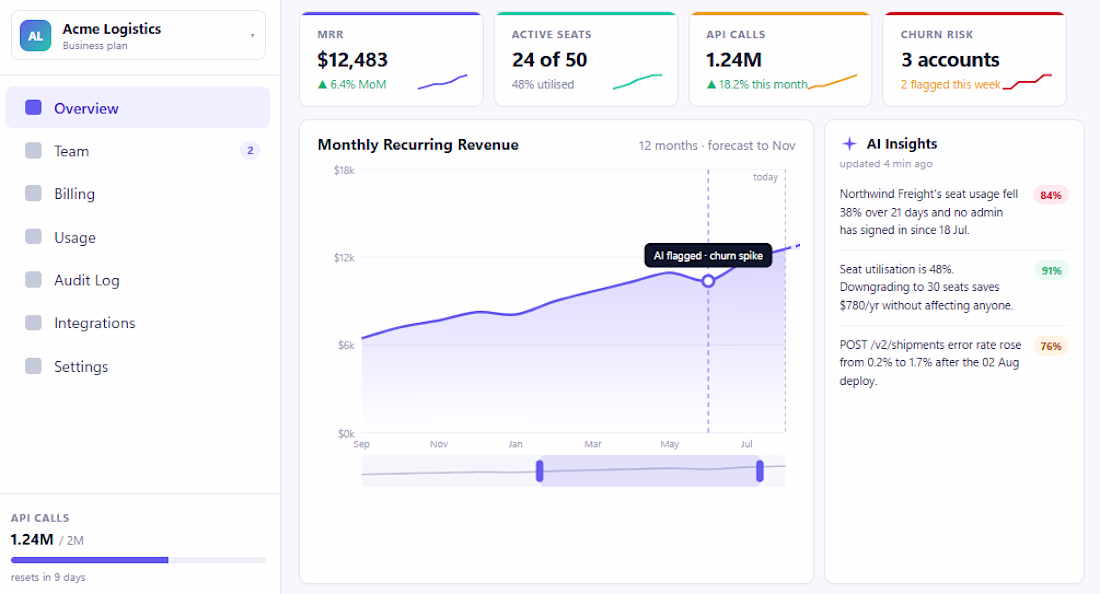Click the Overview sidebar icon
The image size is (1100, 594).
33,107
